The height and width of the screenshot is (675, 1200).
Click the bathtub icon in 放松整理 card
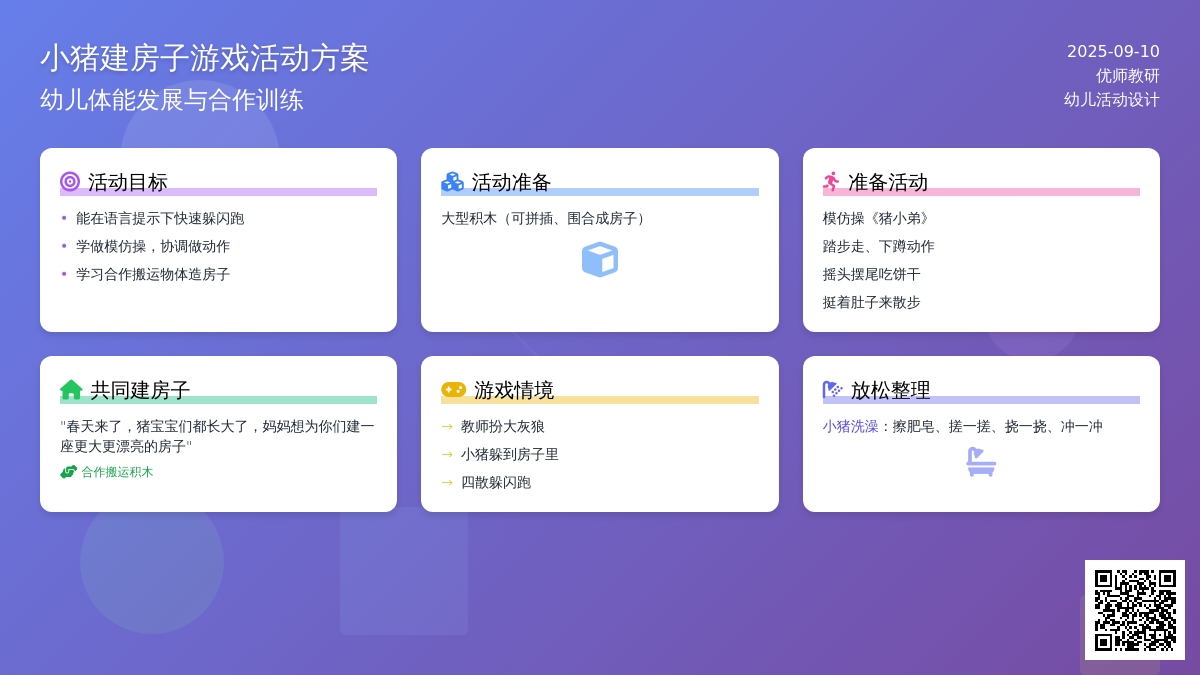[x=981, y=462]
